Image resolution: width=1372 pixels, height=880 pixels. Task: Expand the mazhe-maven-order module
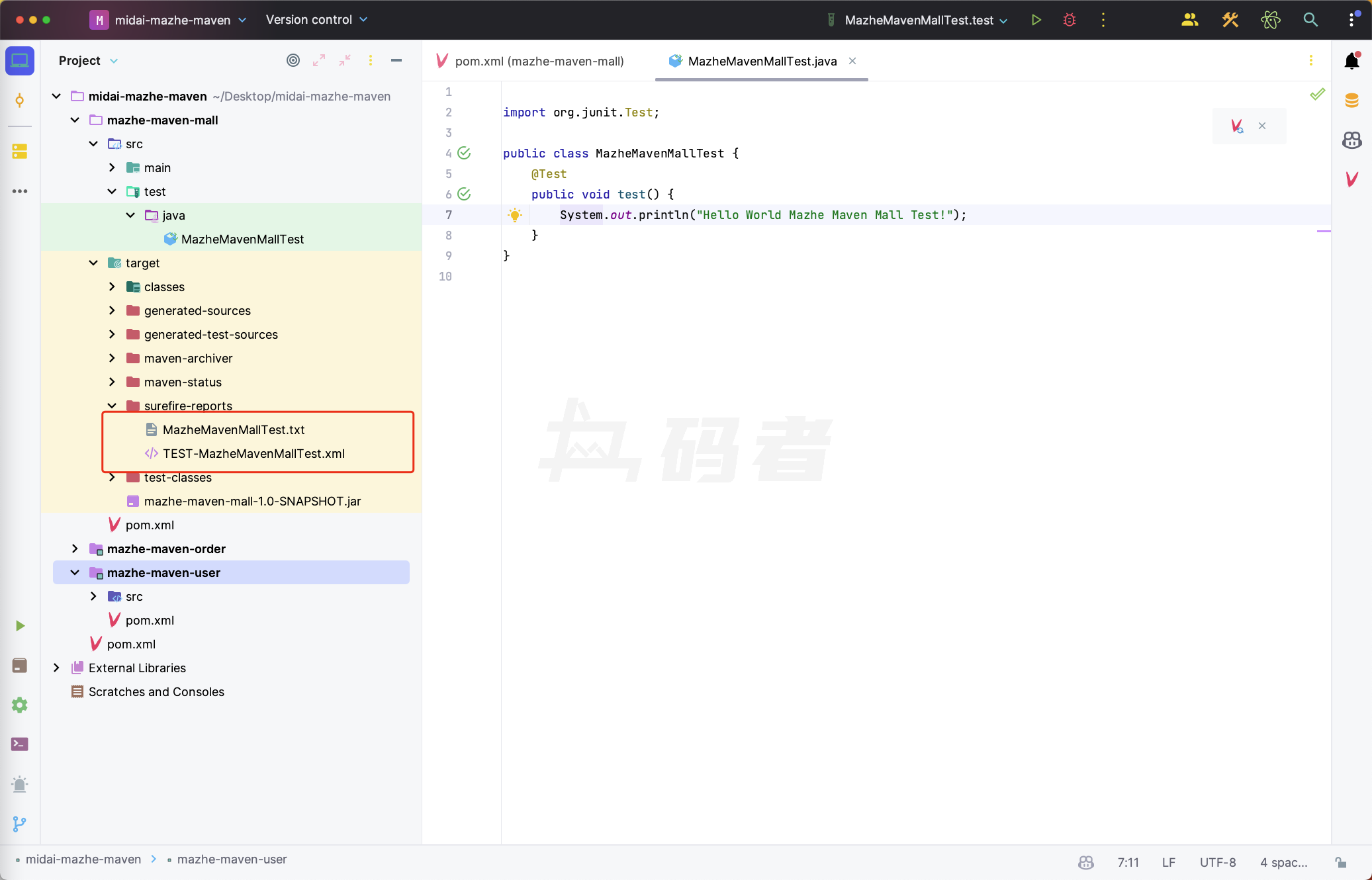[x=75, y=549]
